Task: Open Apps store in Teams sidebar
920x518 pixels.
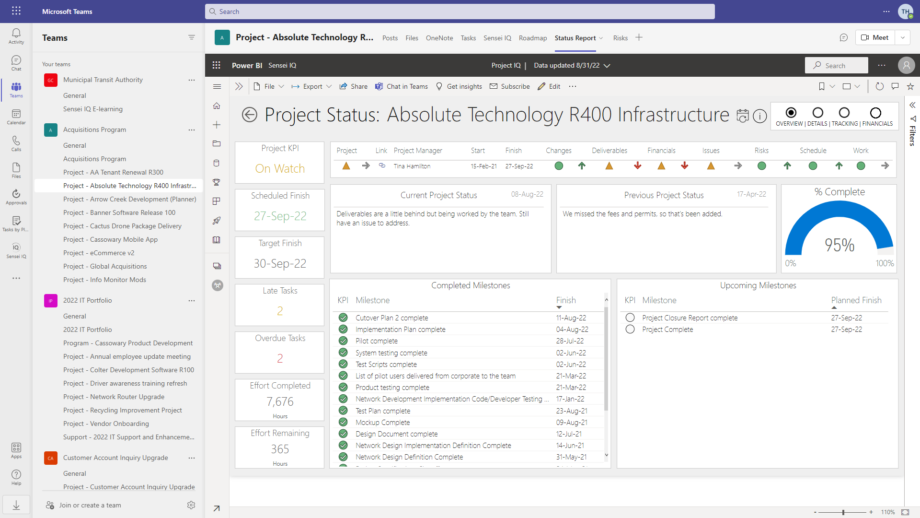Action: click(16, 451)
